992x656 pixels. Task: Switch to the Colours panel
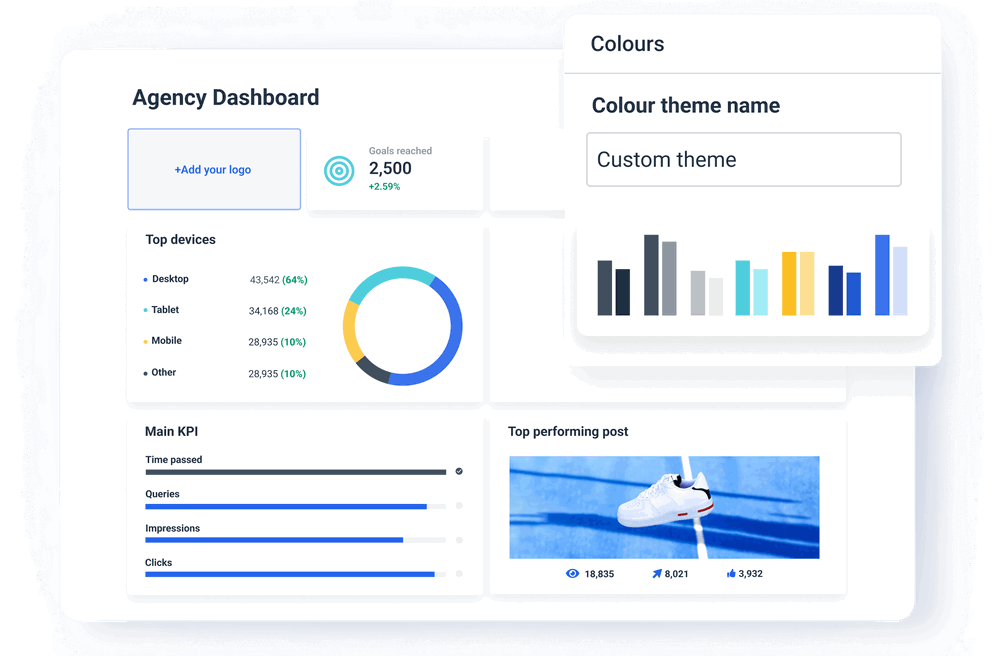point(627,44)
